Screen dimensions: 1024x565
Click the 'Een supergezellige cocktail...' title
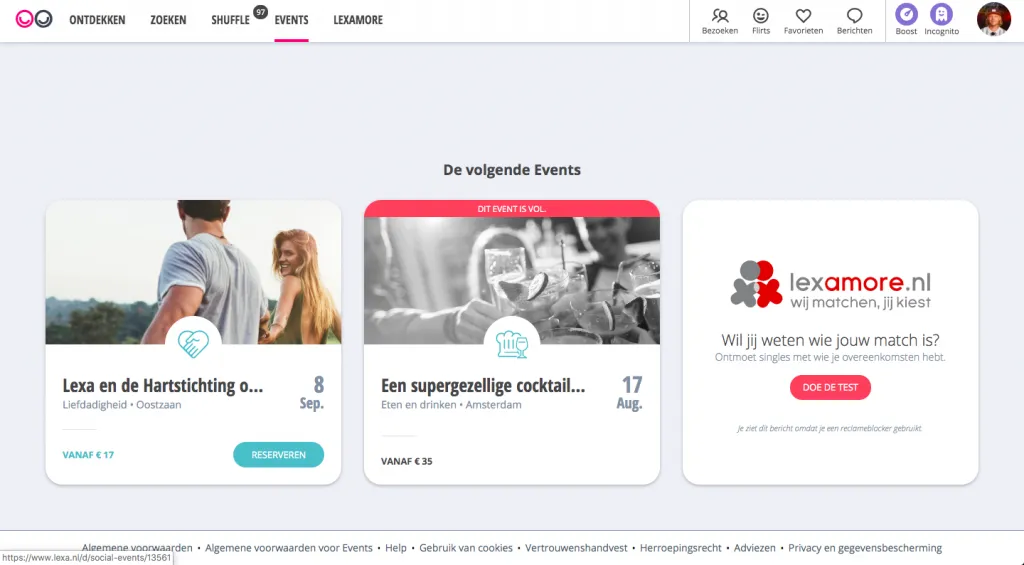tap(483, 385)
